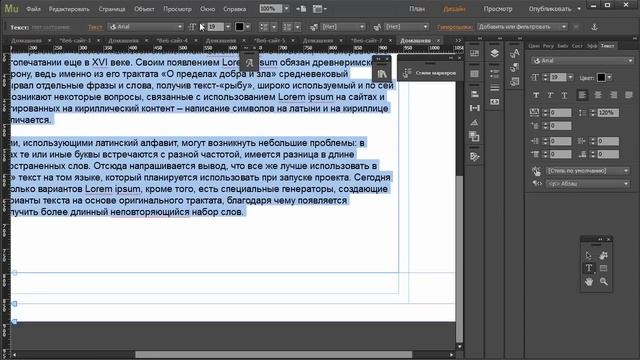This screenshot has width=640, height=360.
Task: Select the Rectangle tool in the toolbox
Action: click(603, 268)
